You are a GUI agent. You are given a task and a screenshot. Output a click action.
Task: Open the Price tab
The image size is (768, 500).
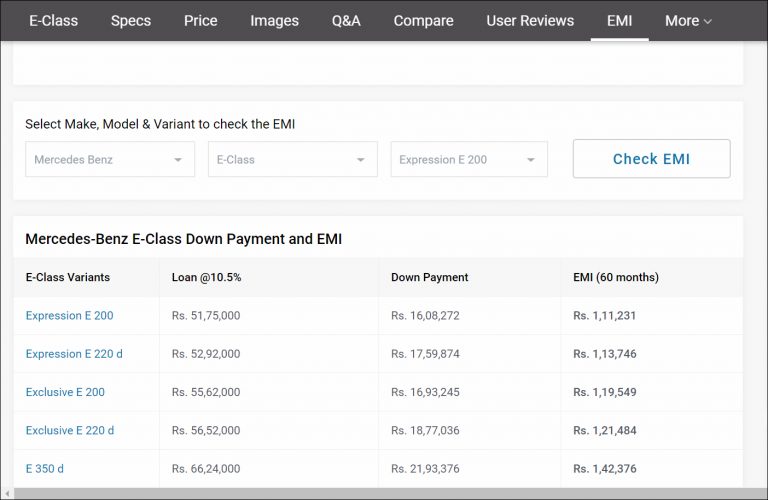201,21
